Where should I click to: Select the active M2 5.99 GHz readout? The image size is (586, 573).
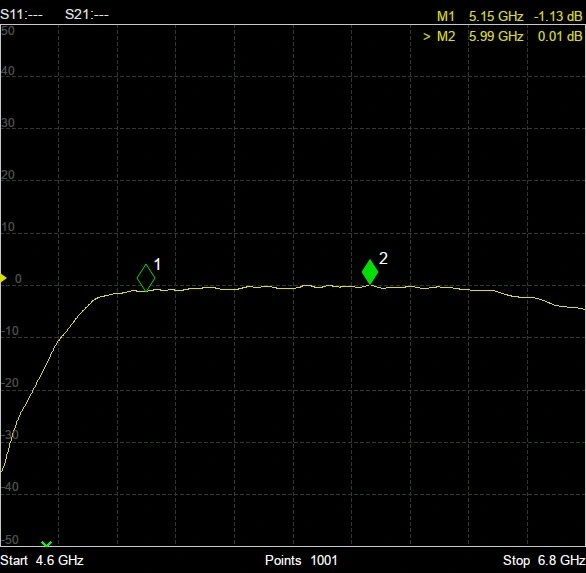point(503,36)
